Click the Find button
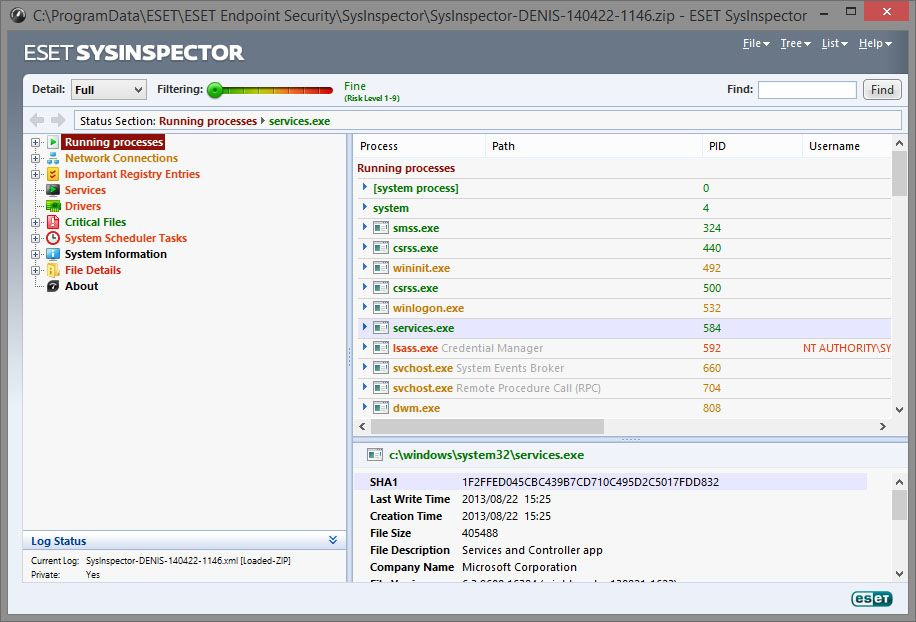The image size is (916, 622). (882, 90)
